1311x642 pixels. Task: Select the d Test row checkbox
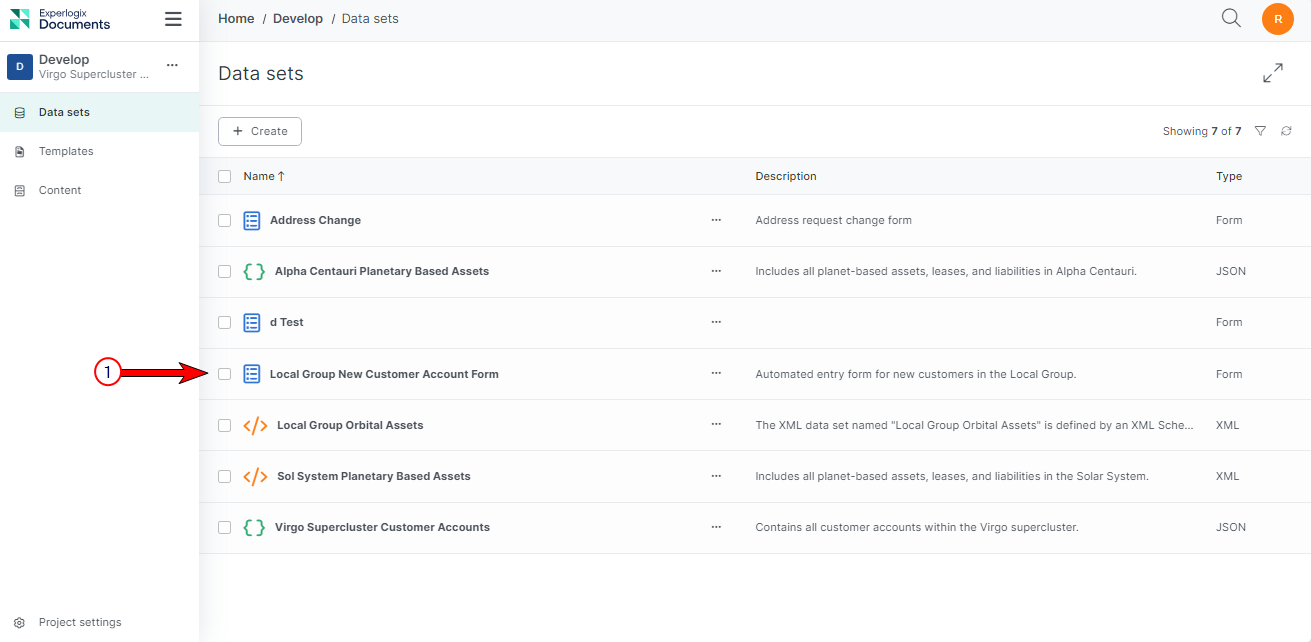[225, 322]
